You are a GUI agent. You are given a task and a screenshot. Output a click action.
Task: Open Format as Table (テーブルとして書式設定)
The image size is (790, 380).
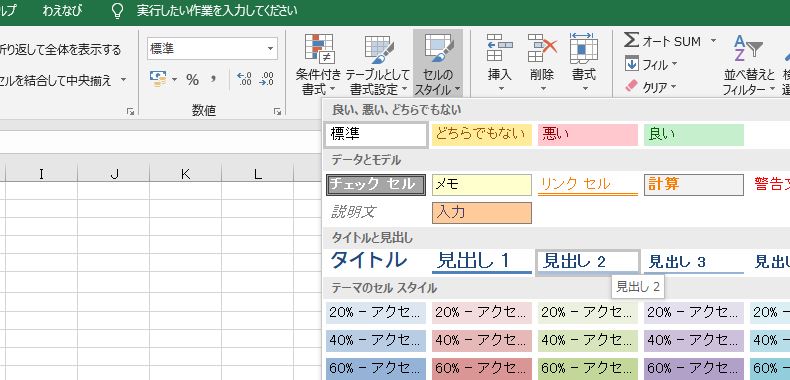click(378, 64)
